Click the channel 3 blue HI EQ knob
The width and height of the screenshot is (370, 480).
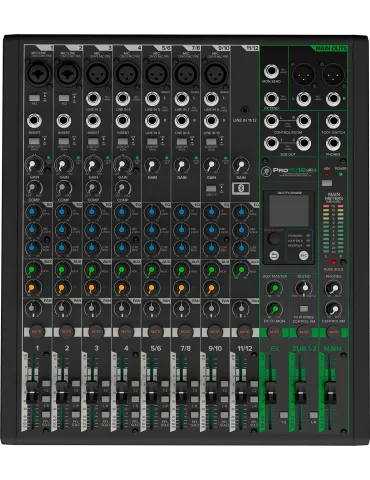coord(93,212)
